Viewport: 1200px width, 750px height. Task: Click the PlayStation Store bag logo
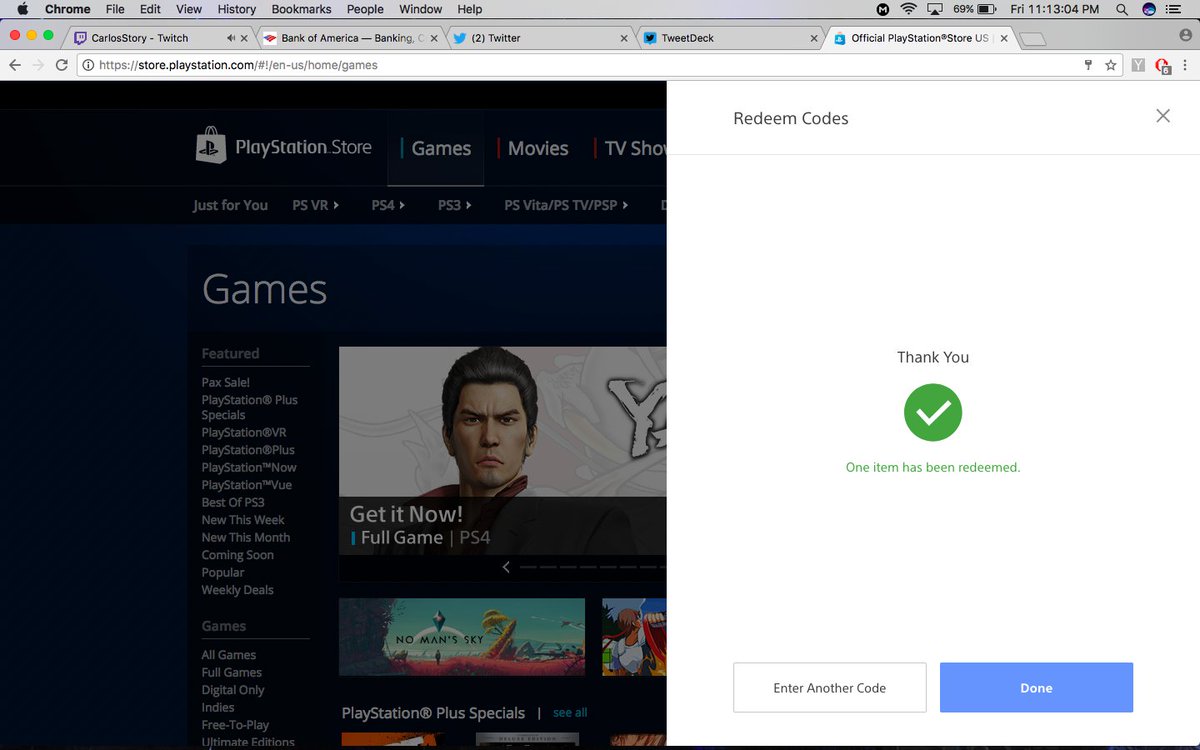(211, 146)
